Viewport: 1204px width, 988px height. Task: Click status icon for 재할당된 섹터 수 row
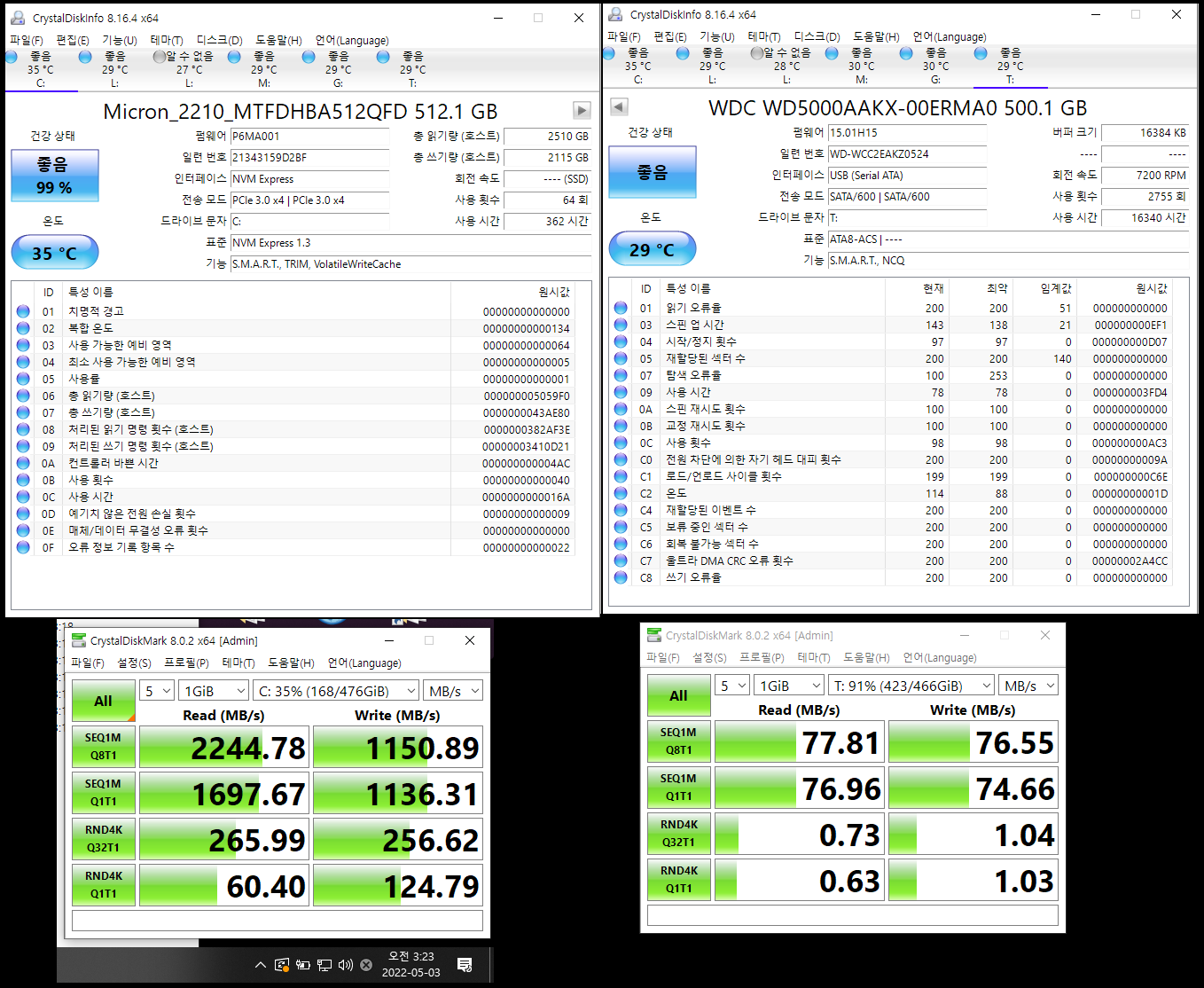(621, 358)
